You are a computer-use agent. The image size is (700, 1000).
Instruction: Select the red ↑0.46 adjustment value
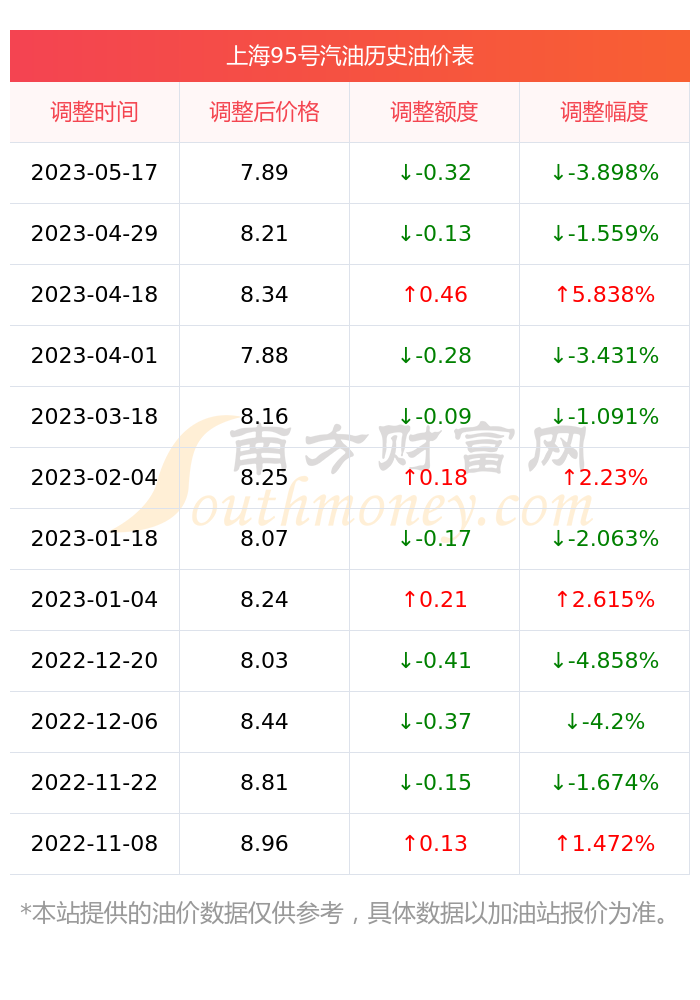[434, 295]
